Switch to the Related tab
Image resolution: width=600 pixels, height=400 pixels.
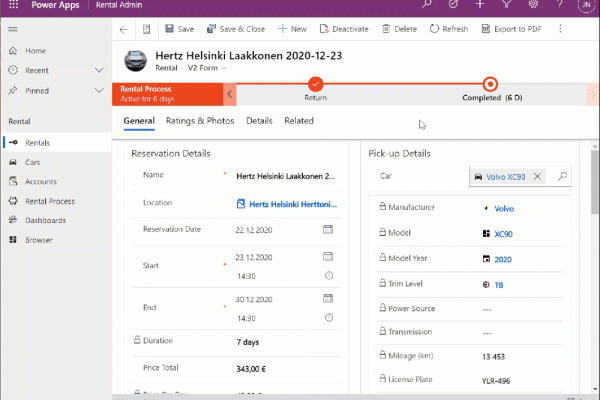pyautogui.click(x=299, y=121)
